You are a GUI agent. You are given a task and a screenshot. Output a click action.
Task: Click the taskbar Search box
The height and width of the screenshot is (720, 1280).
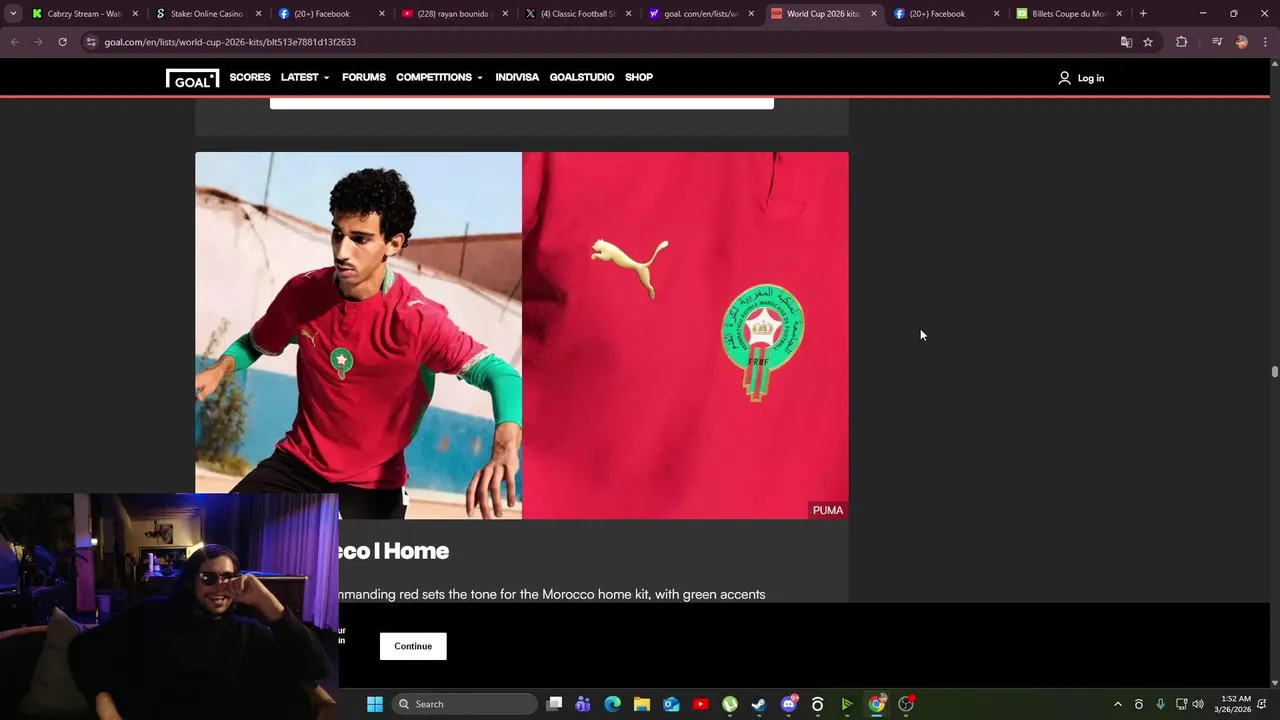[464, 704]
